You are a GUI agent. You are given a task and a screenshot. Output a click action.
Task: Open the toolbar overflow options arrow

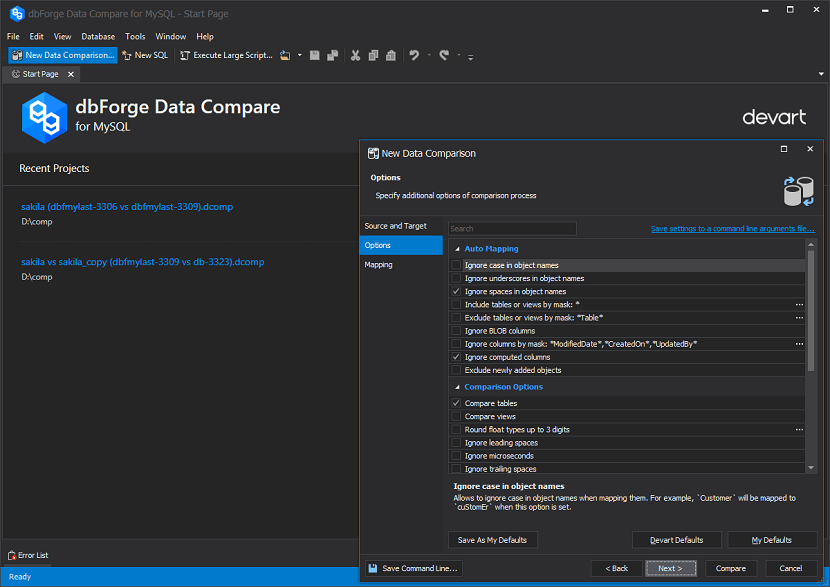click(471, 56)
